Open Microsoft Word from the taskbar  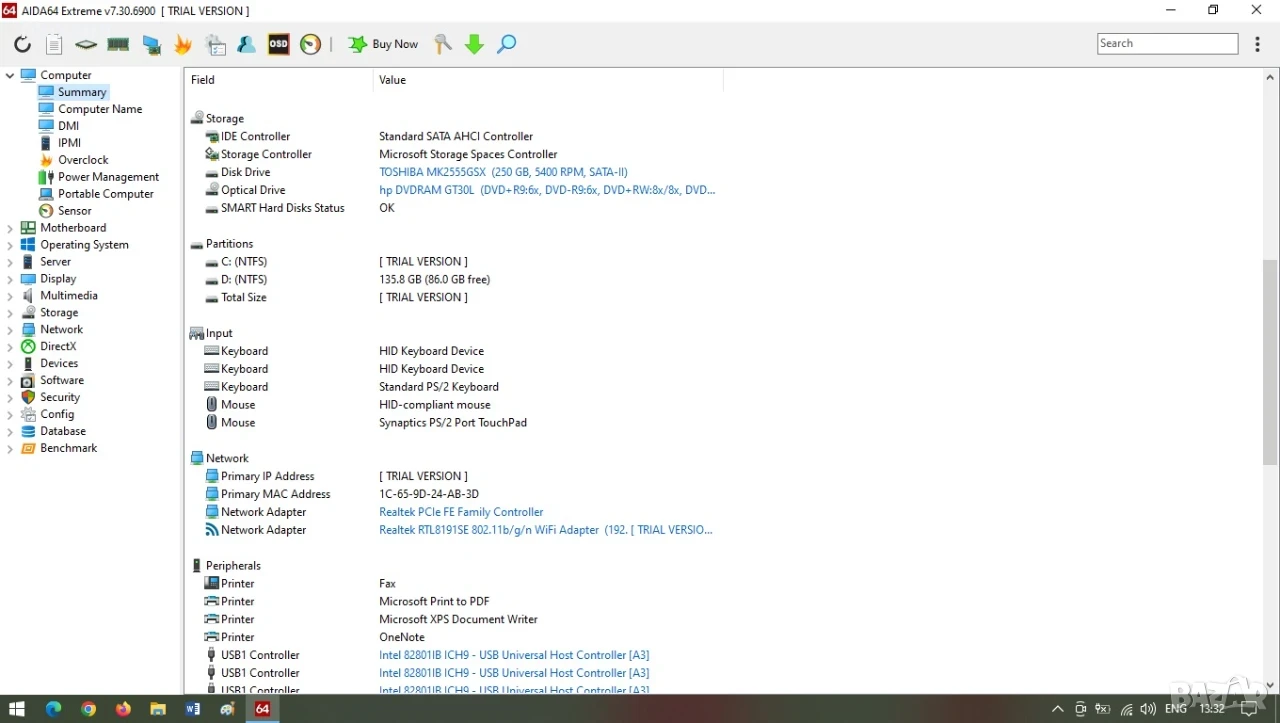coord(193,709)
